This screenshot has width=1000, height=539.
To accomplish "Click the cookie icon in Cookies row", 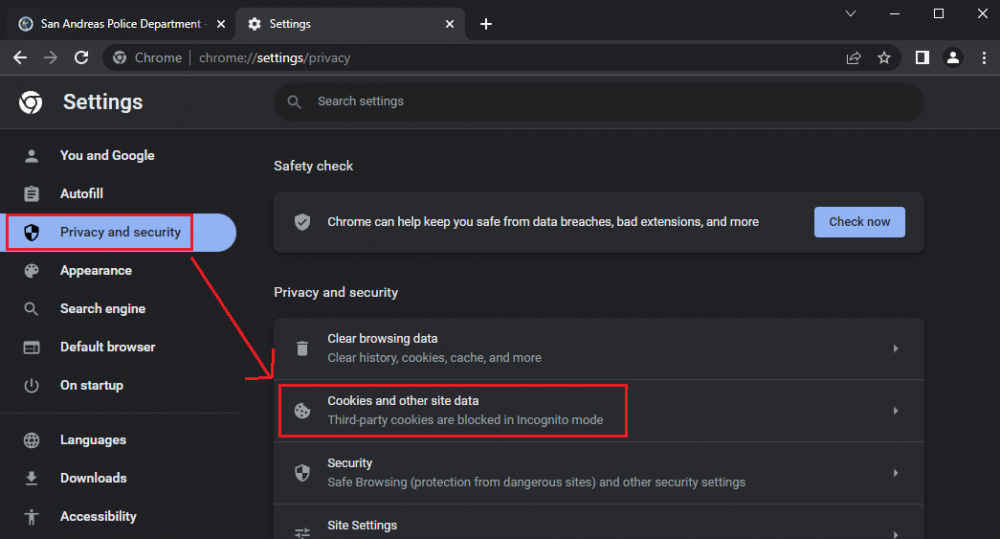I will [302, 411].
